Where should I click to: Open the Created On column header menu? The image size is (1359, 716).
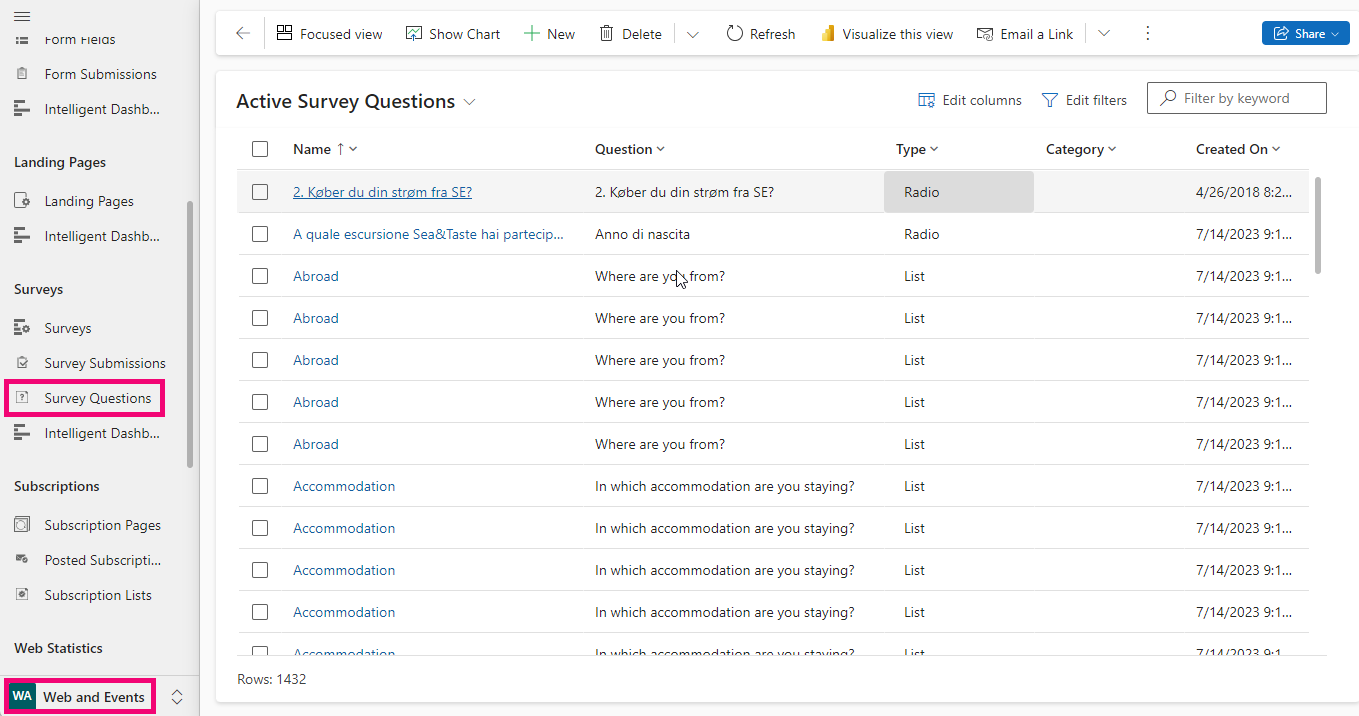tap(1238, 149)
